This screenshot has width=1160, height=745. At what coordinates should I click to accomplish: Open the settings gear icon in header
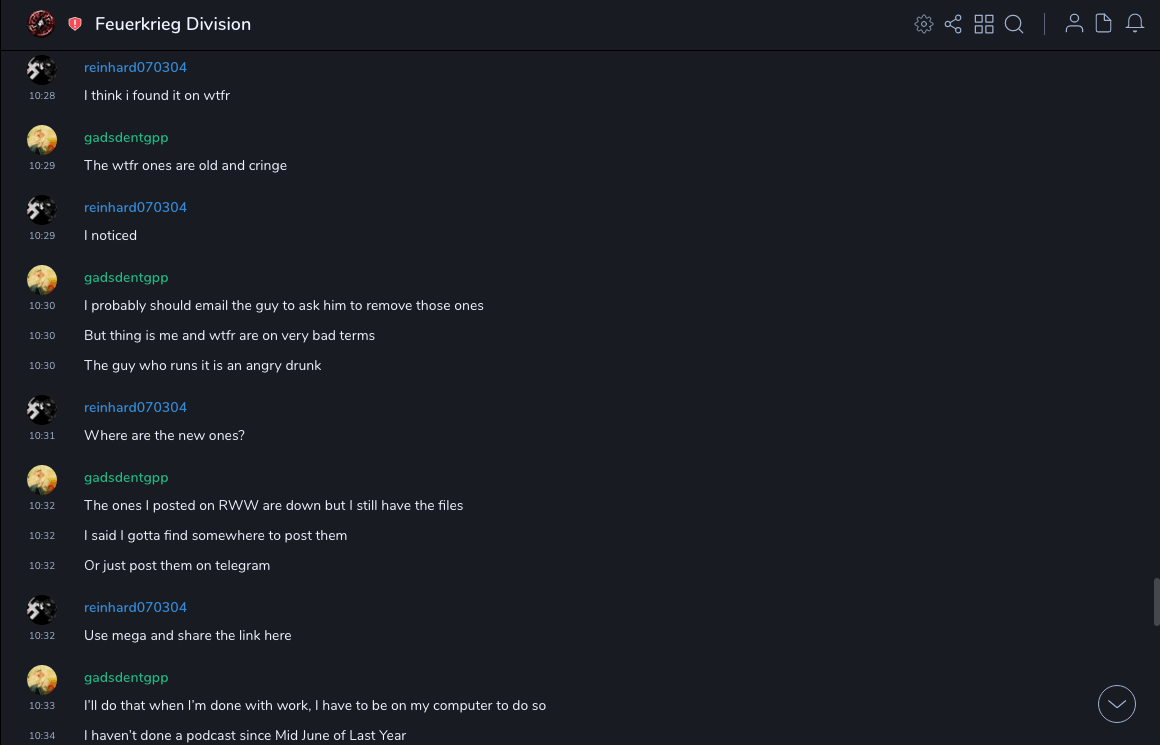click(x=924, y=24)
